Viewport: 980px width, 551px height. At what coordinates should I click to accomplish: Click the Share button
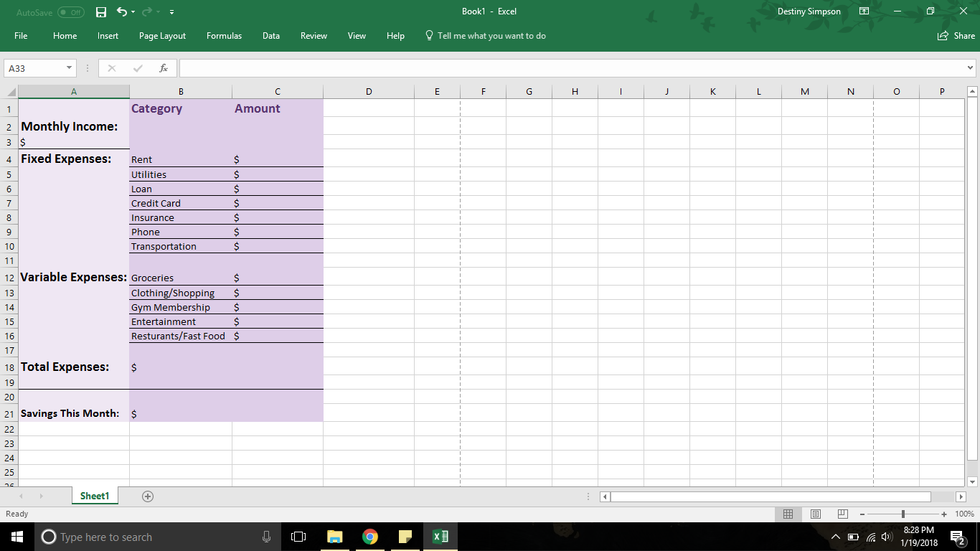956,36
